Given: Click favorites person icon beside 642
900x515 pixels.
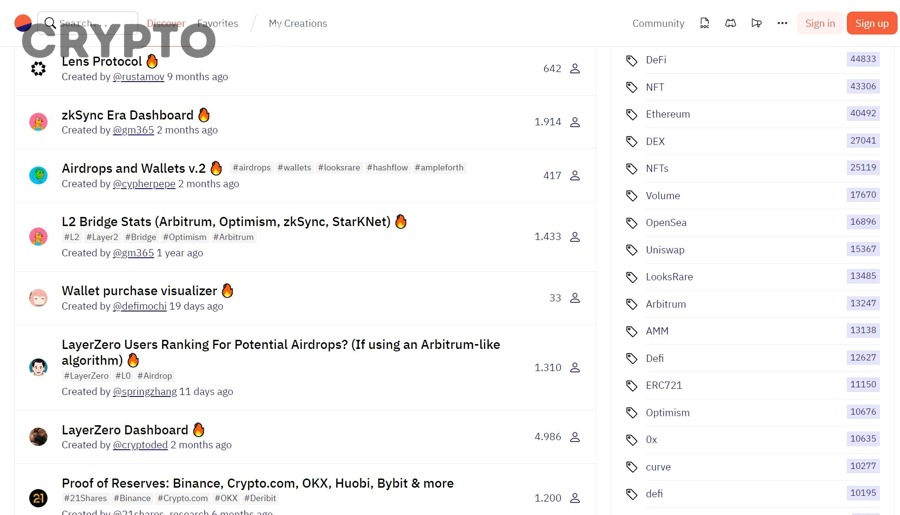Looking at the screenshot, I should (x=575, y=69).
